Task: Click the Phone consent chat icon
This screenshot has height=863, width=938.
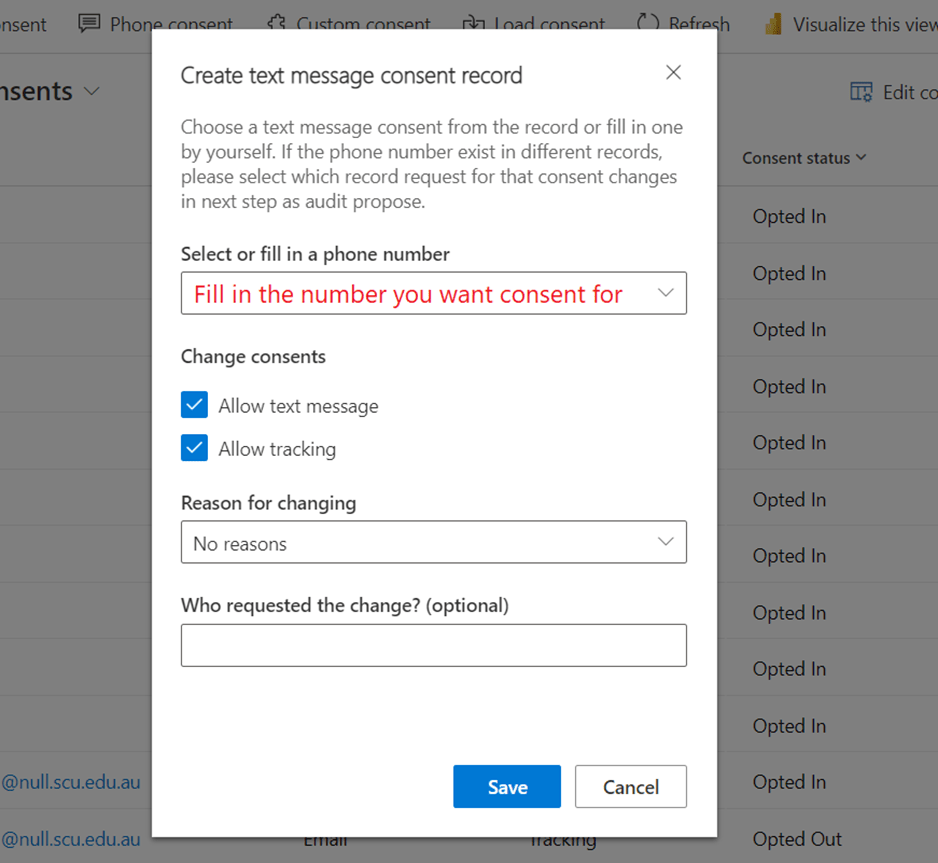Action: click(x=89, y=23)
